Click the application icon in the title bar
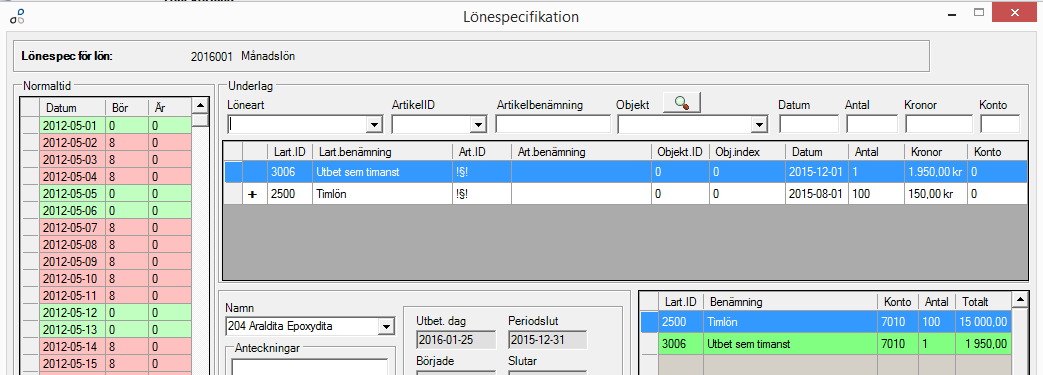 click(x=17, y=16)
